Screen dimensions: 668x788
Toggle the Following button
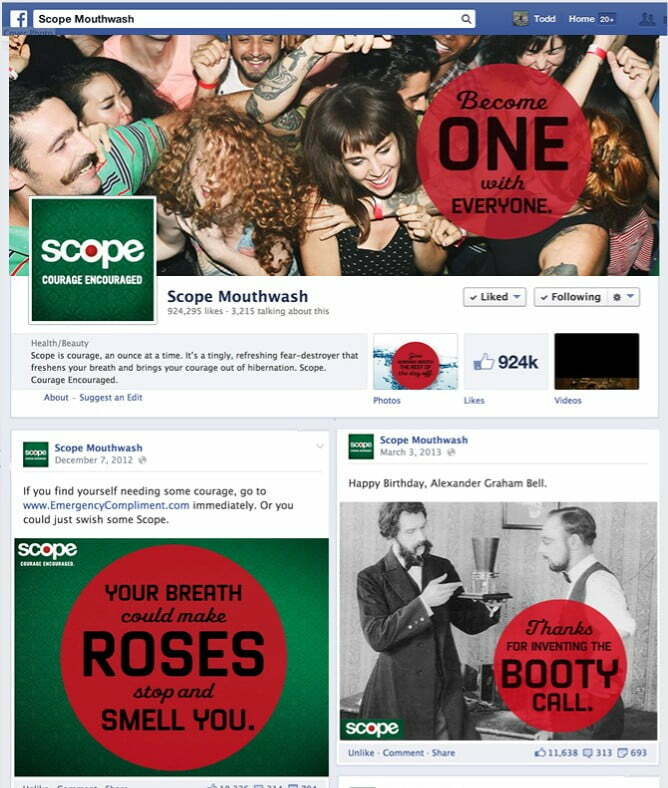570,297
